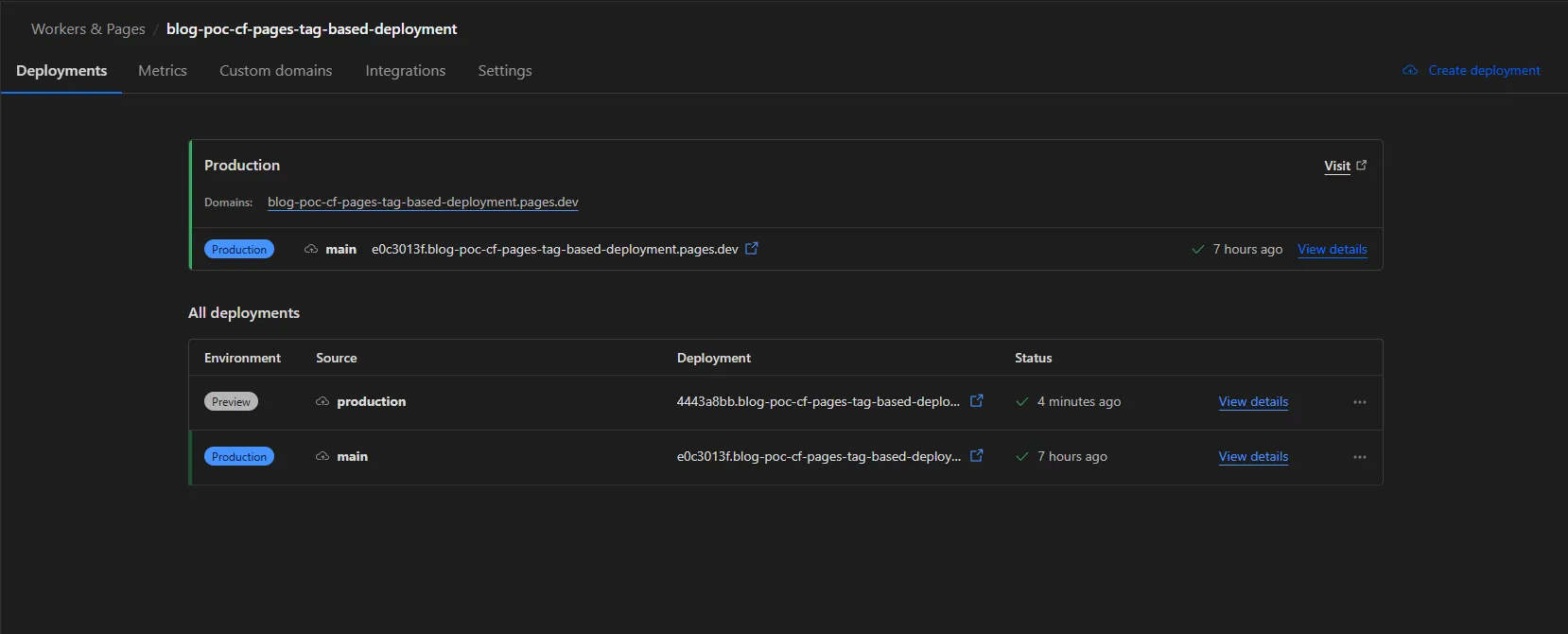Open blog-poc-cf-pages-tag-based-deployment.pages.dev domain link

coord(423,203)
